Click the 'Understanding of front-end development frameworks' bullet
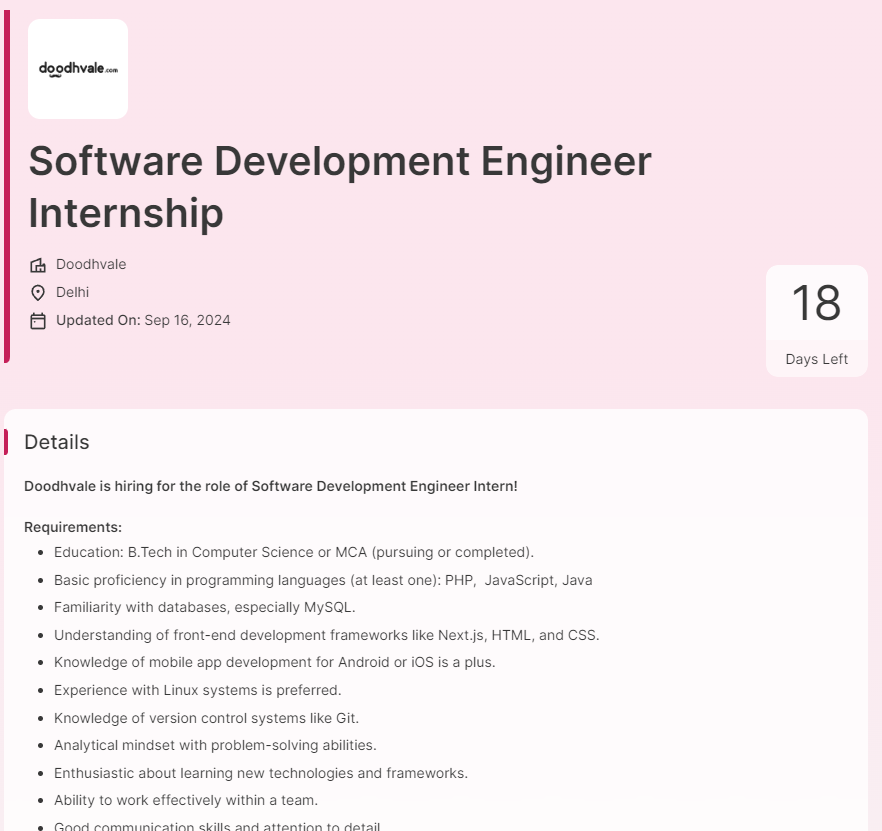 pos(327,635)
